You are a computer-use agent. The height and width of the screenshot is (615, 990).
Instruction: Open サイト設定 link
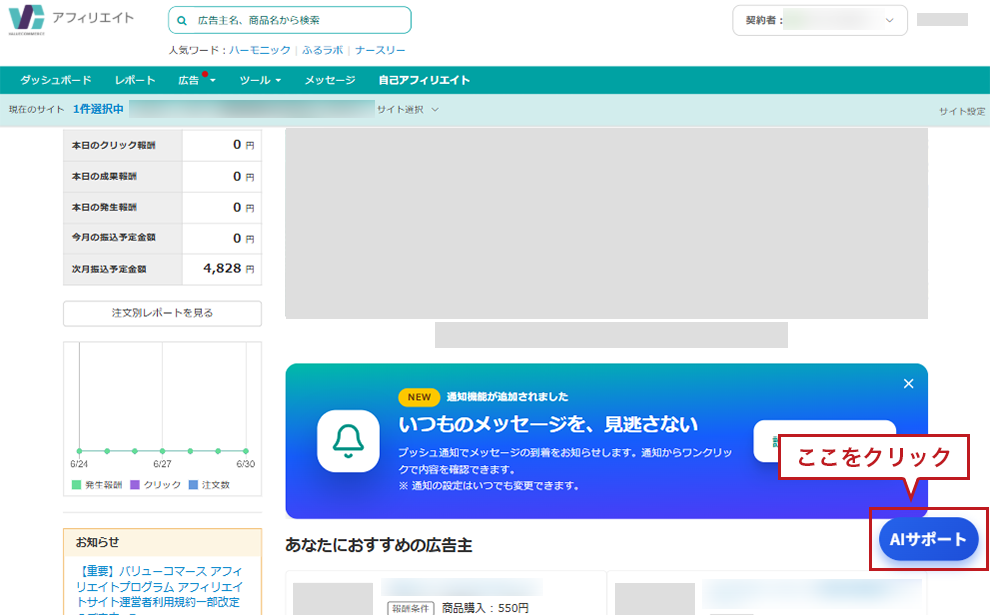tap(962, 111)
